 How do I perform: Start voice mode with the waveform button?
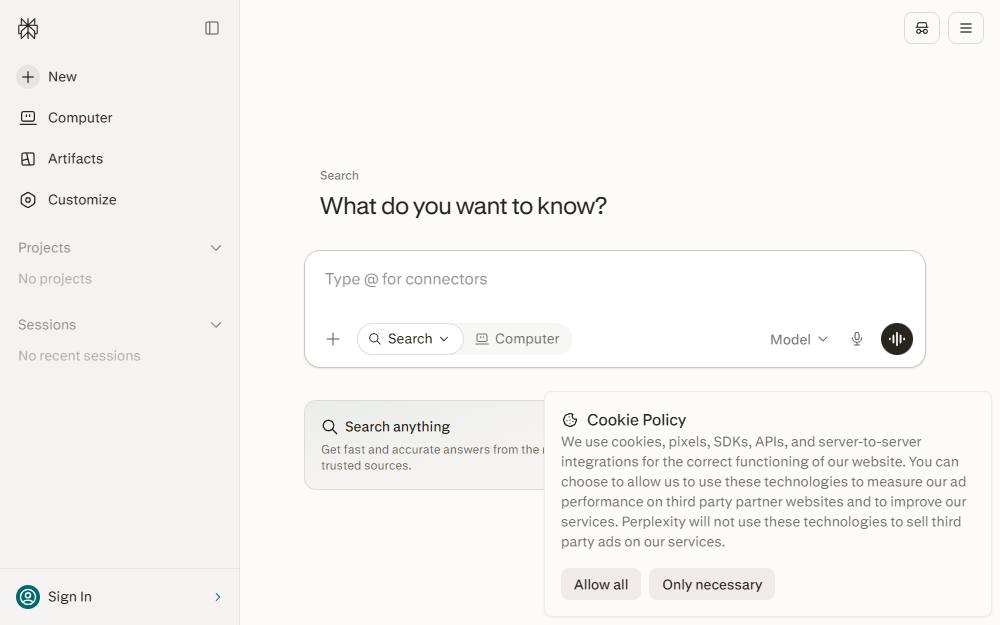point(897,339)
